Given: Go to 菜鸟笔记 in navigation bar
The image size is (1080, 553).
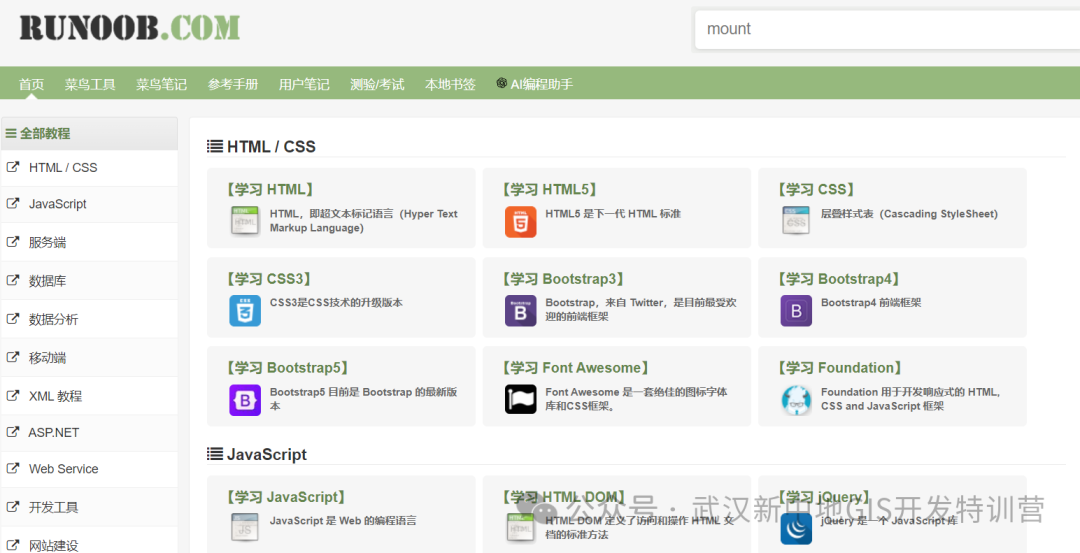Looking at the screenshot, I should click(x=161, y=85).
